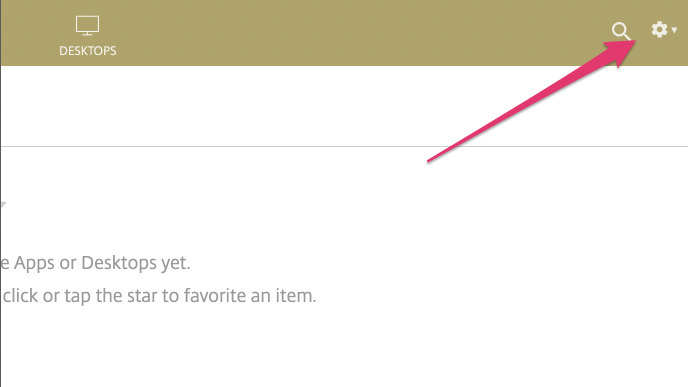This screenshot has height=387, width=688.
Task: Expand the dropdown arrow beside the gear
Action: (x=674, y=30)
